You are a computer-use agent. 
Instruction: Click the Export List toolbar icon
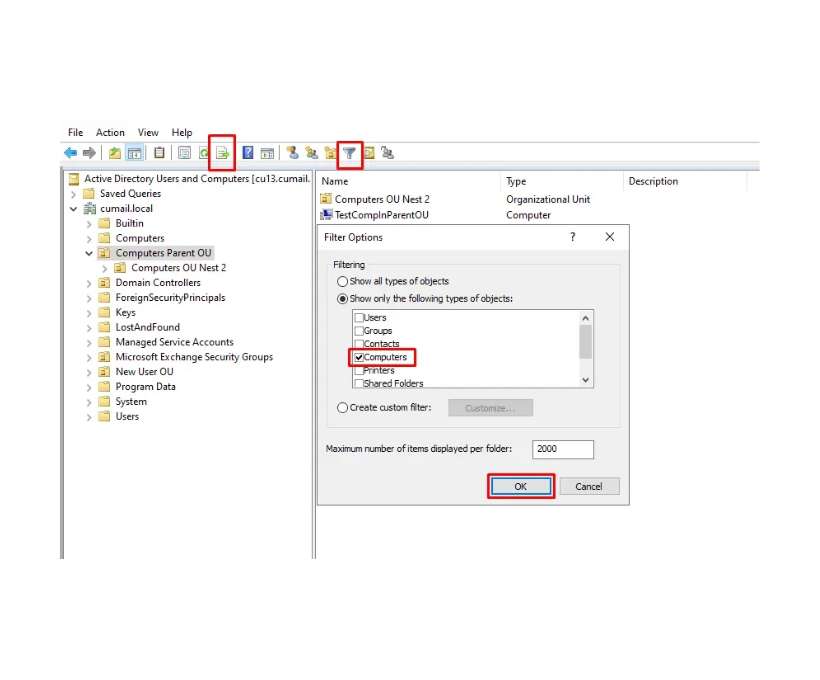221,153
